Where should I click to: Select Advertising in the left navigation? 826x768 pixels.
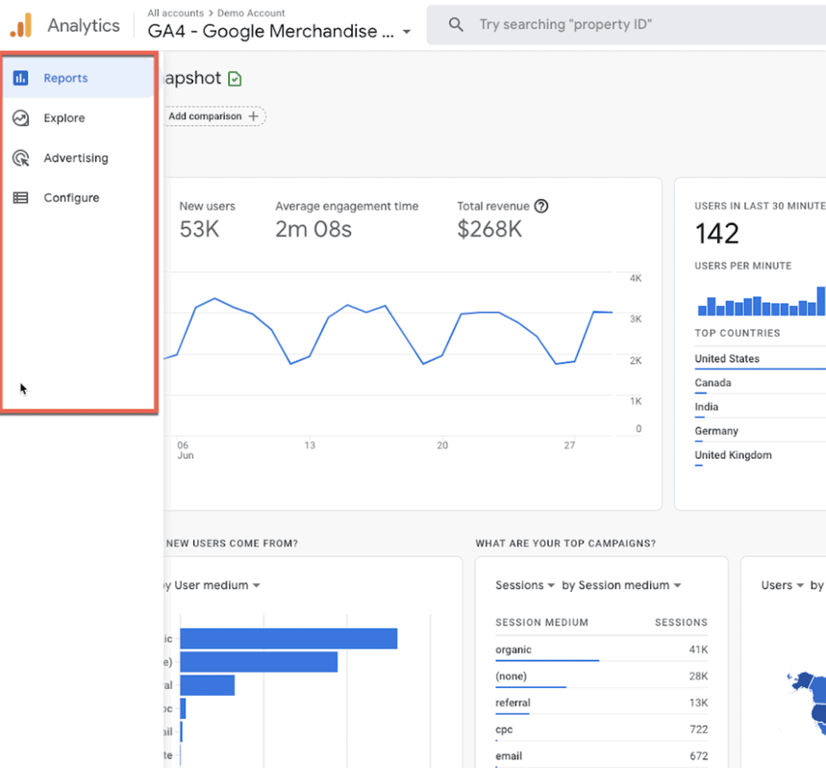point(78,158)
